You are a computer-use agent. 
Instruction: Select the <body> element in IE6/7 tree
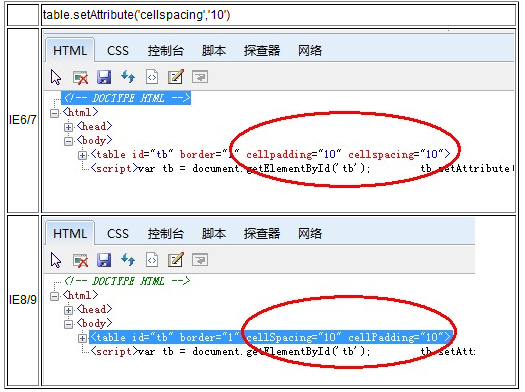coord(94,140)
